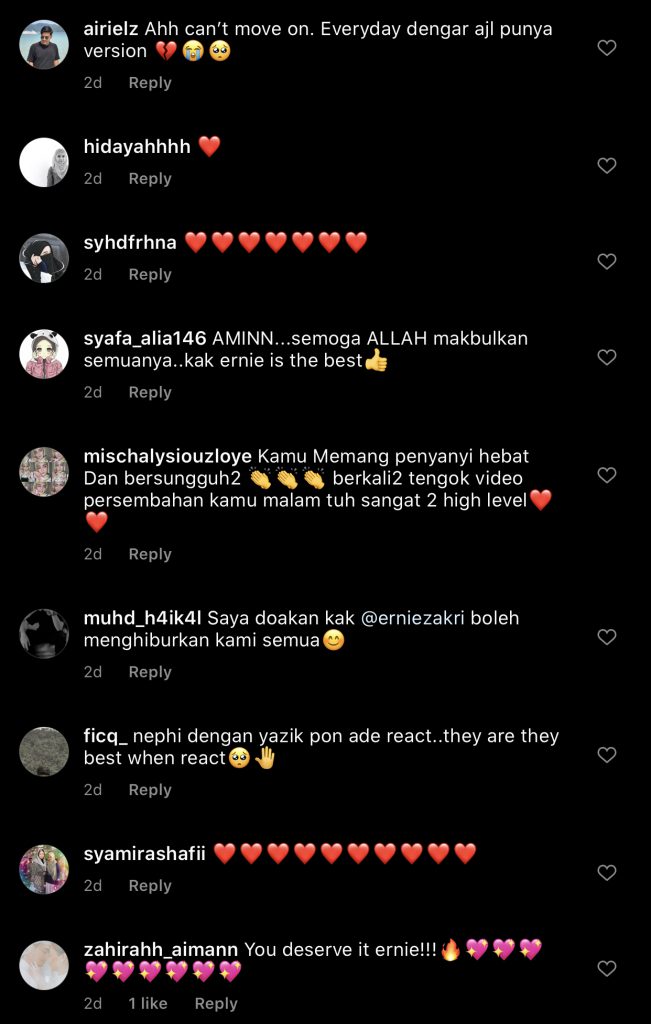Open syafa_alia146's profile avatar
The height and width of the screenshot is (1024, 651).
point(44,354)
